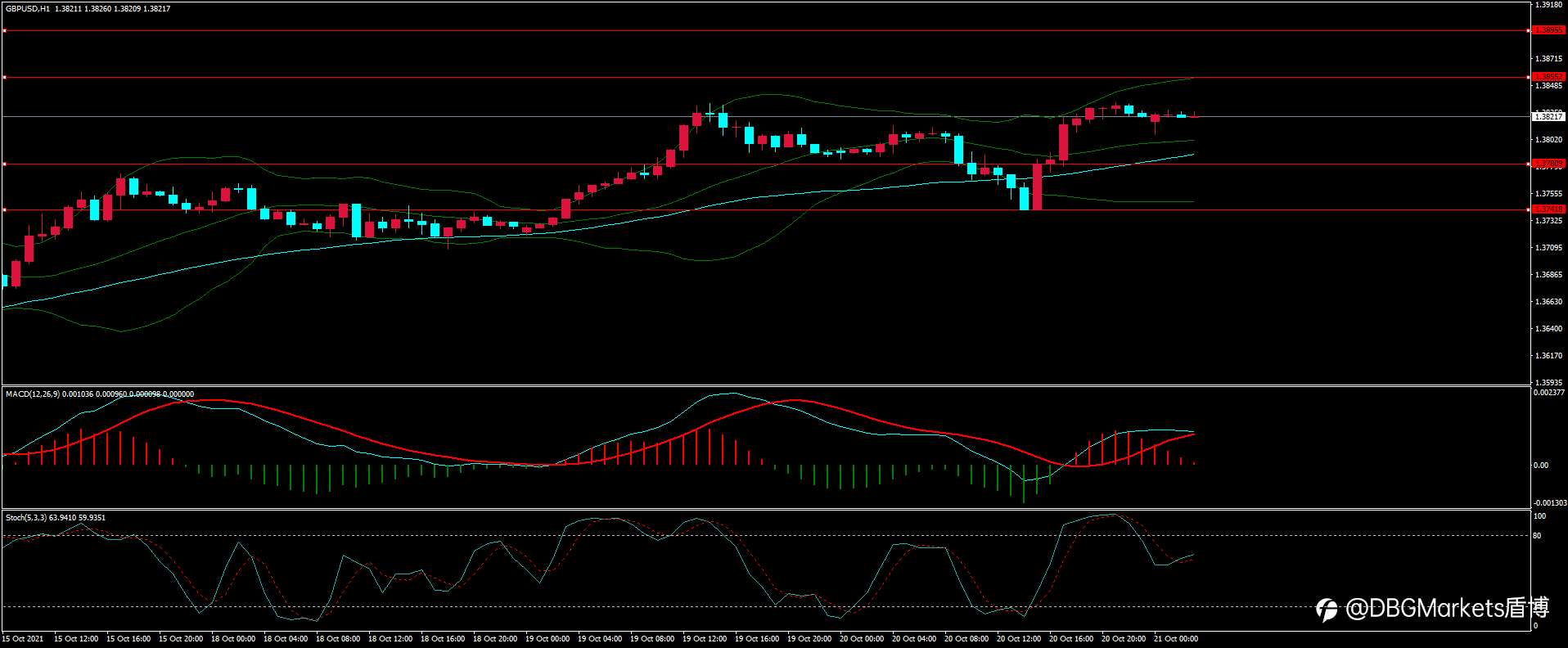The height and width of the screenshot is (648, 1568).
Task: Click the 1.38715 price axis label
Action: (x=1548, y=59)
